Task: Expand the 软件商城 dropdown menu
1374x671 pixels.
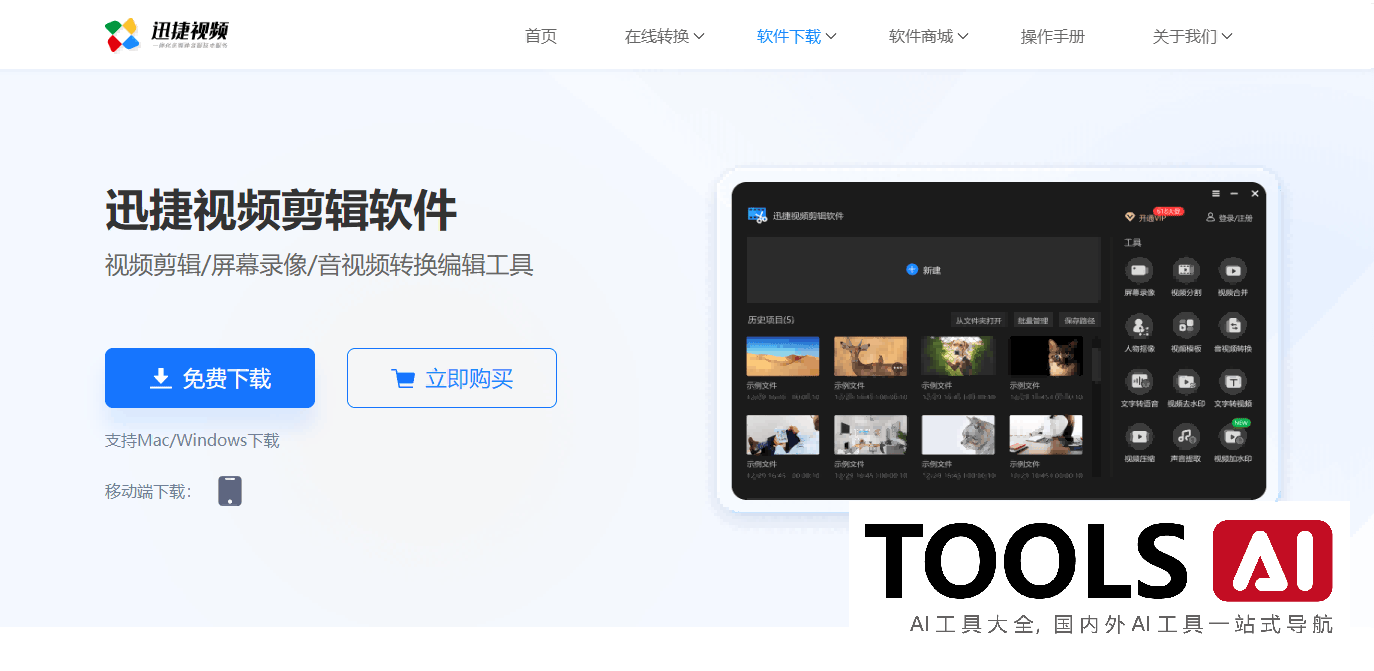Action: (x=928, y=37)
